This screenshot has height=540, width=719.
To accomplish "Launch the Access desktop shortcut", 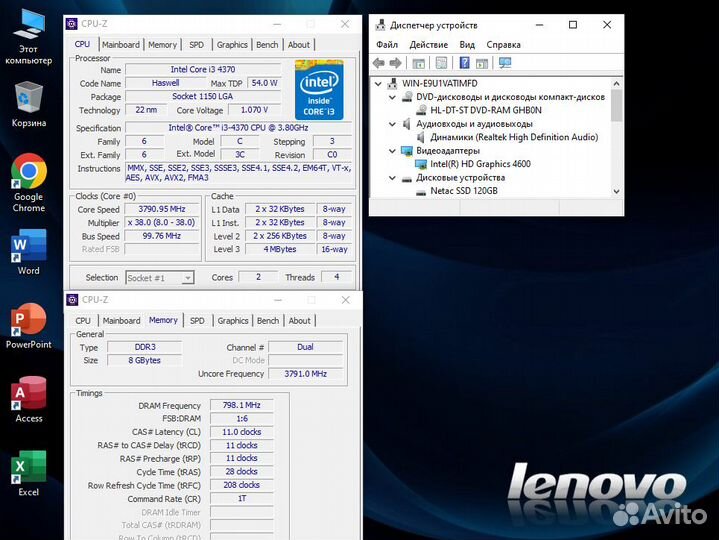I will pos(28,399).
